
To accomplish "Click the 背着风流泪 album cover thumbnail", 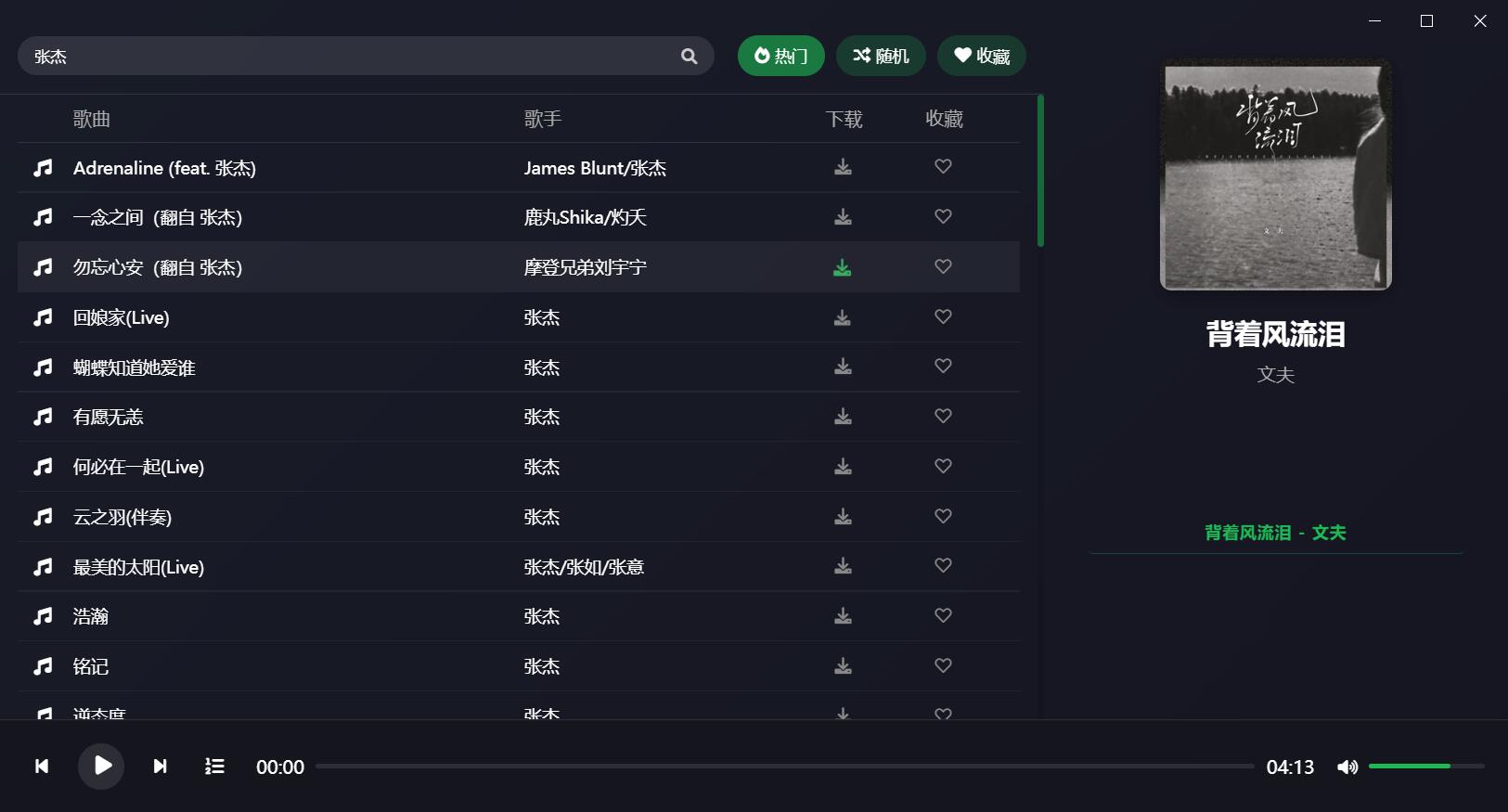I will click(x=1275, y=175).
